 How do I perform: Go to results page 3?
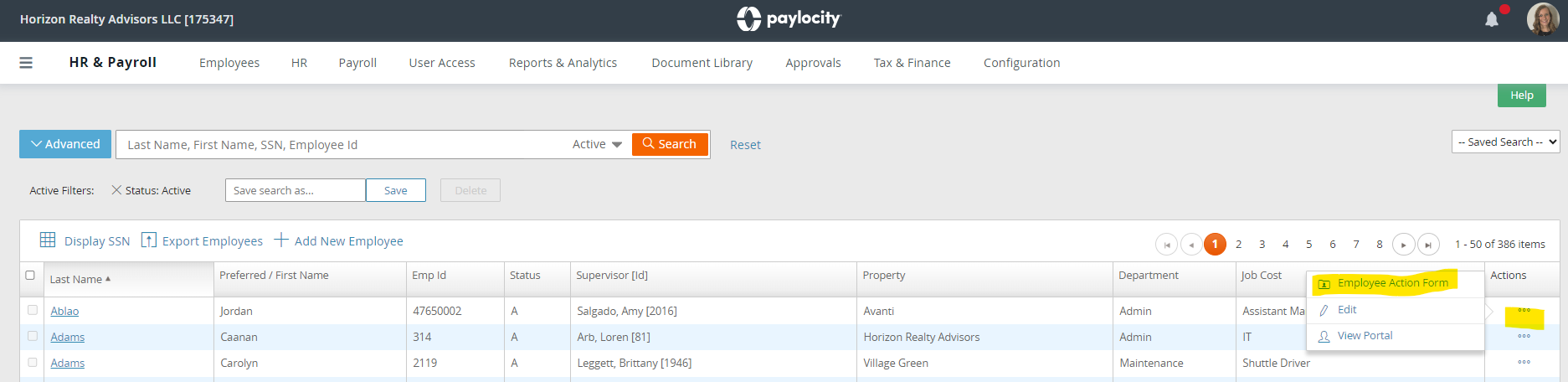(x=1262, y=245)
